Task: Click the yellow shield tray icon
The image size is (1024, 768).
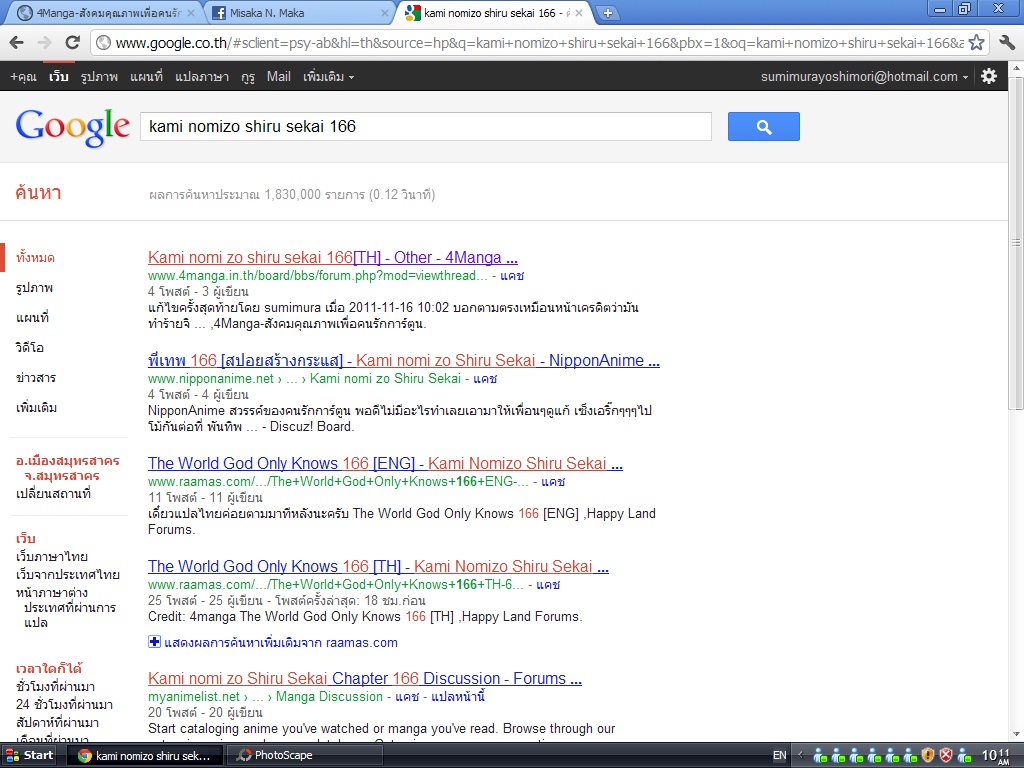Action: coord(928,756)
